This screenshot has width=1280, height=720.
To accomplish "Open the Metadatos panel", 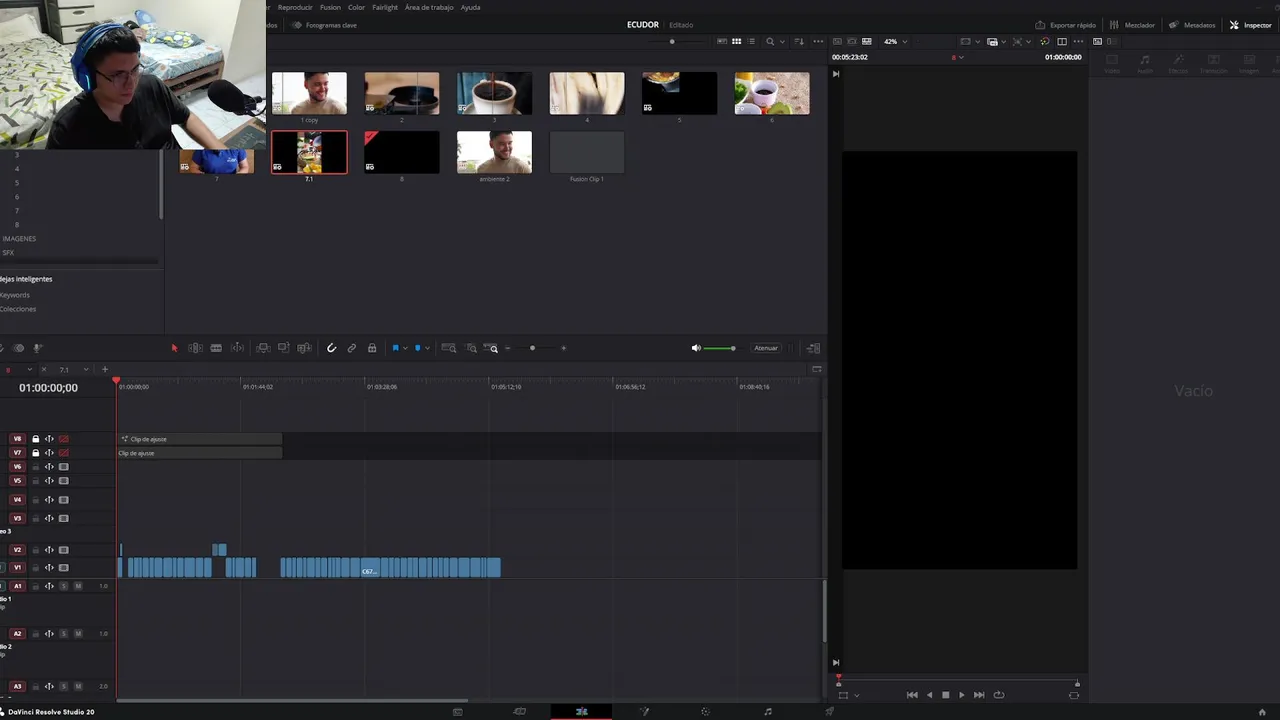I will pos(1192,25).
